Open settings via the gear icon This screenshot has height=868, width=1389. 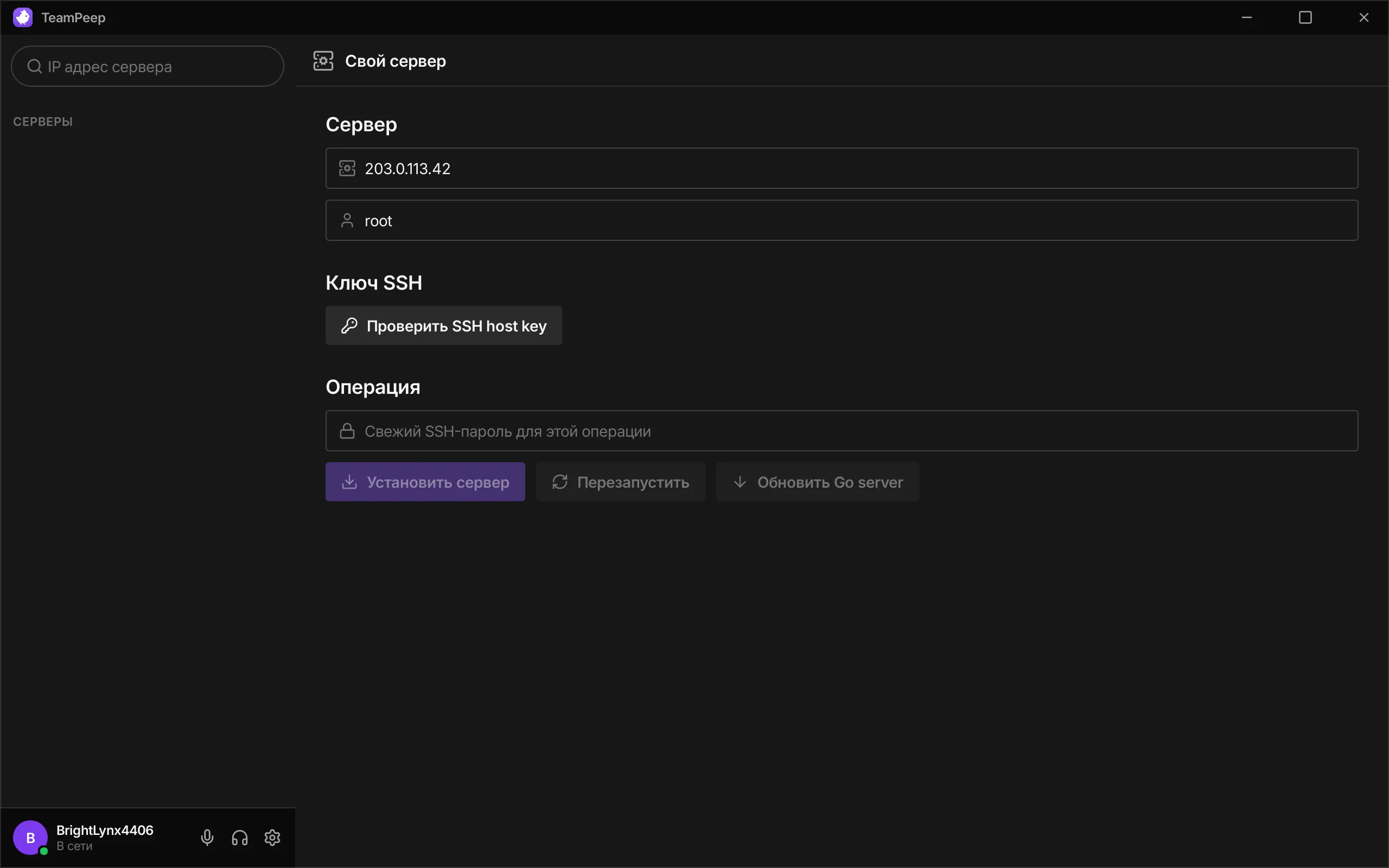272,838
